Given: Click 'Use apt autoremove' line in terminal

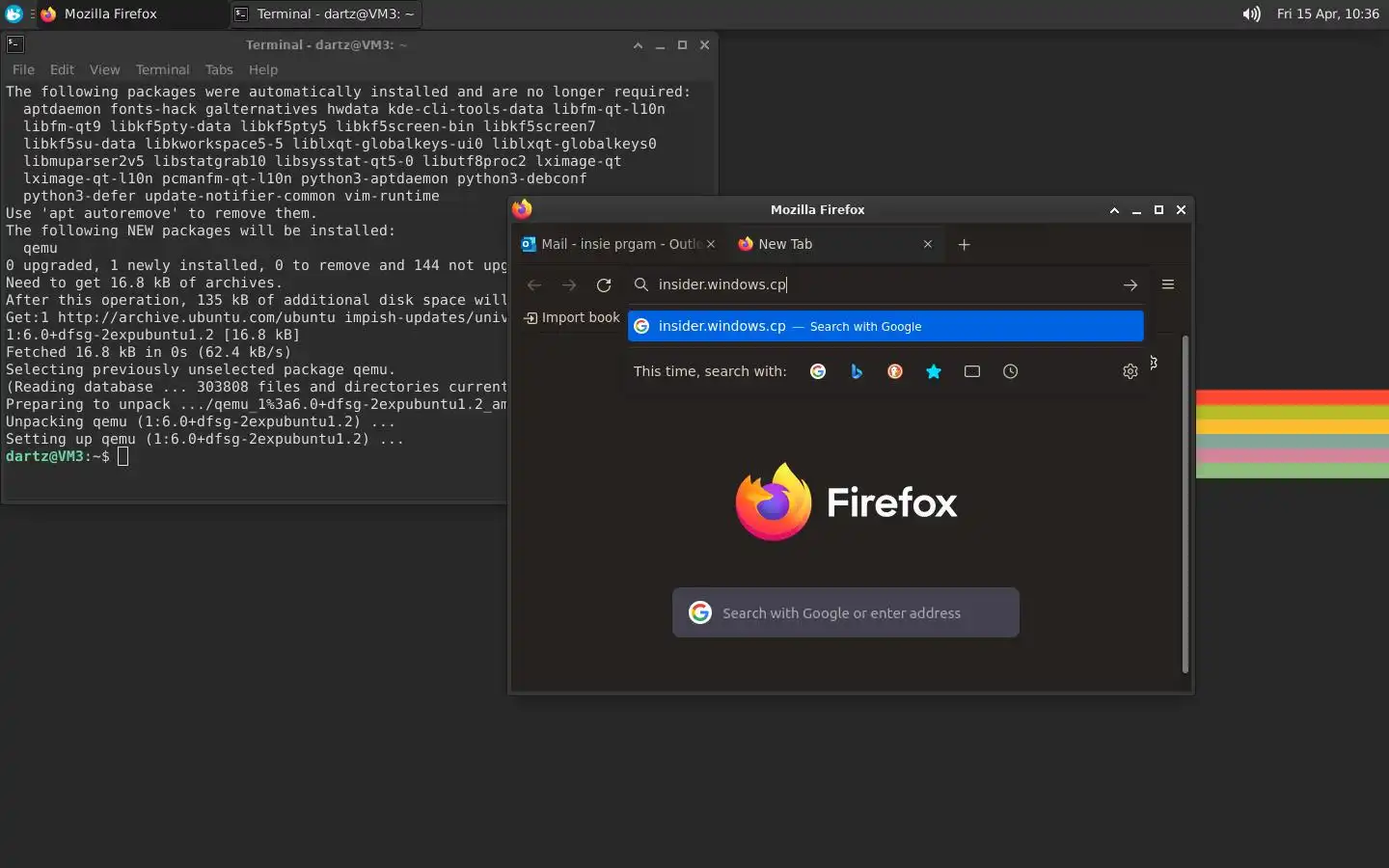Looking at the screenshot, I should (161, 213).
